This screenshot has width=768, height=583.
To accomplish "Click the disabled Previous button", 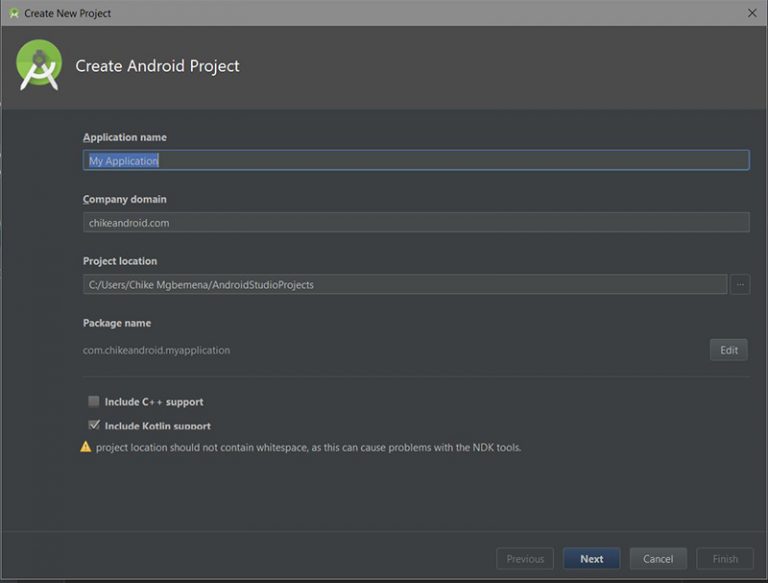I will coord(525,559).
